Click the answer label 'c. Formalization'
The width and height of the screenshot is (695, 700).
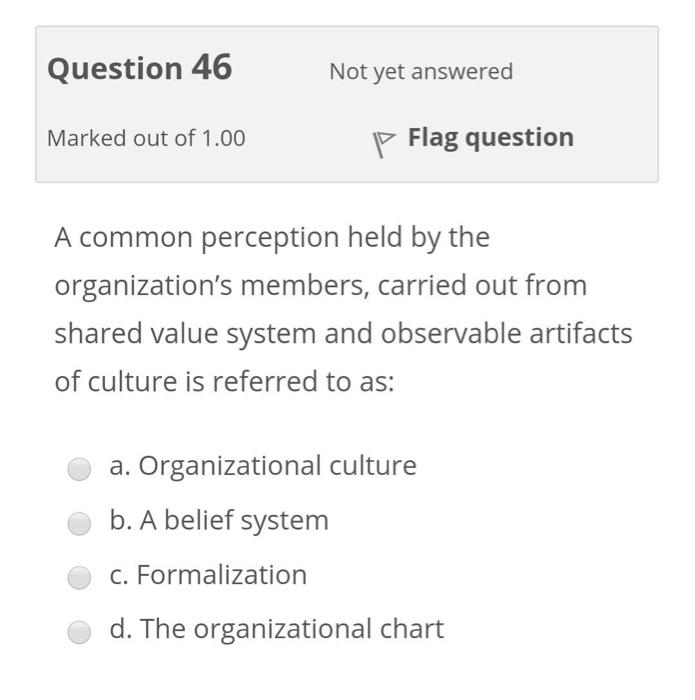208,575
